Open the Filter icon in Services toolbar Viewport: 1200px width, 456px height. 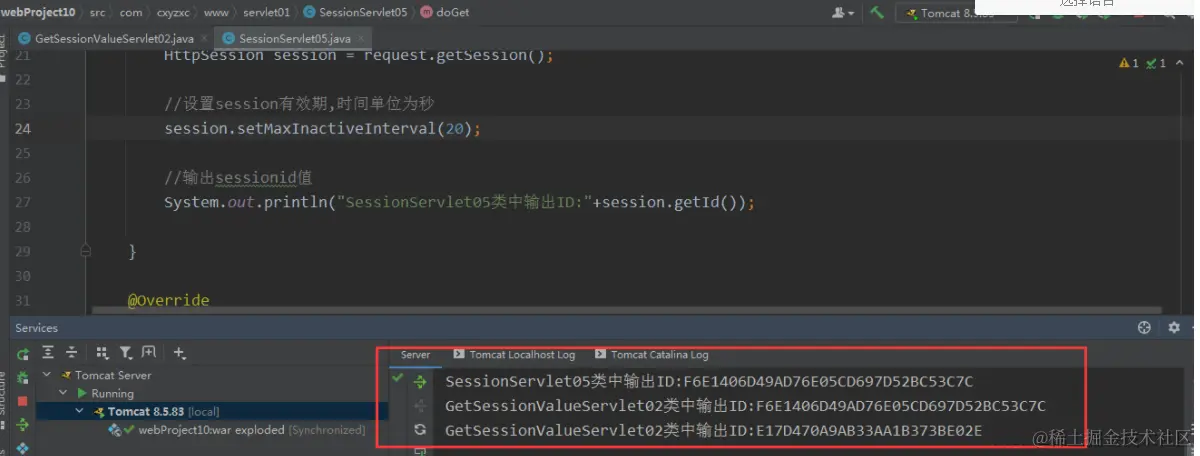(x=125, y=353)
